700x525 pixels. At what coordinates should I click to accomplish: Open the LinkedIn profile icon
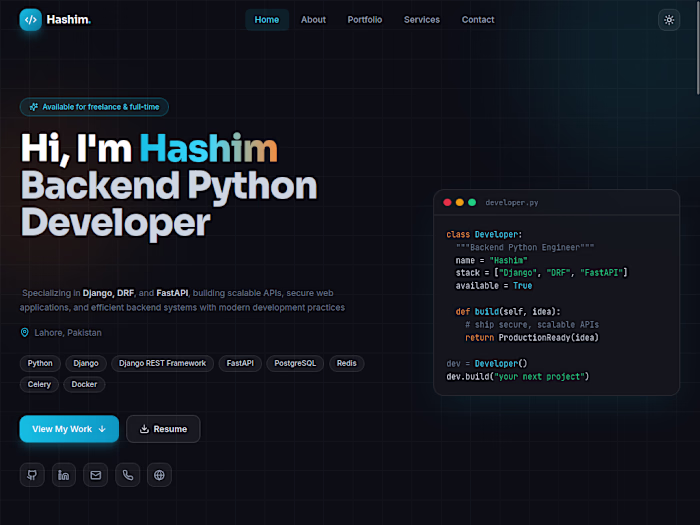point(64,475)
